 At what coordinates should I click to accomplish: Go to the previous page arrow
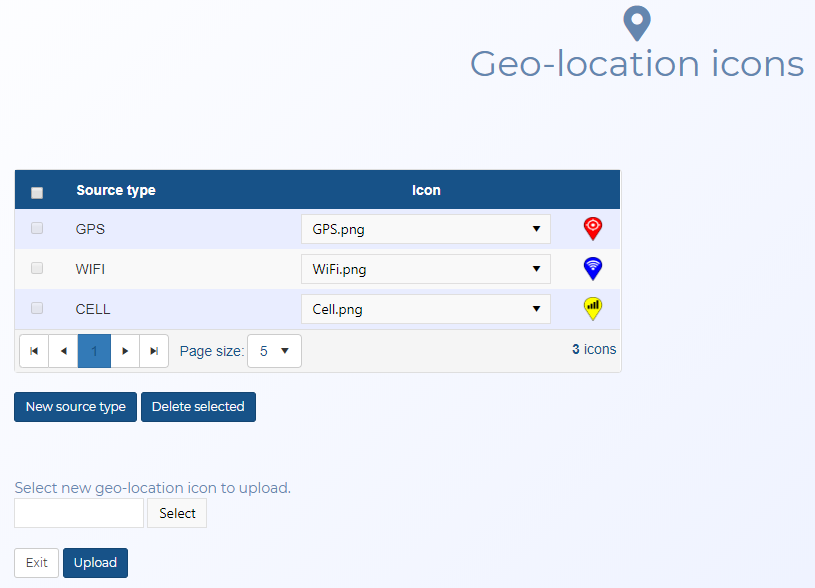tap(64, 351)
